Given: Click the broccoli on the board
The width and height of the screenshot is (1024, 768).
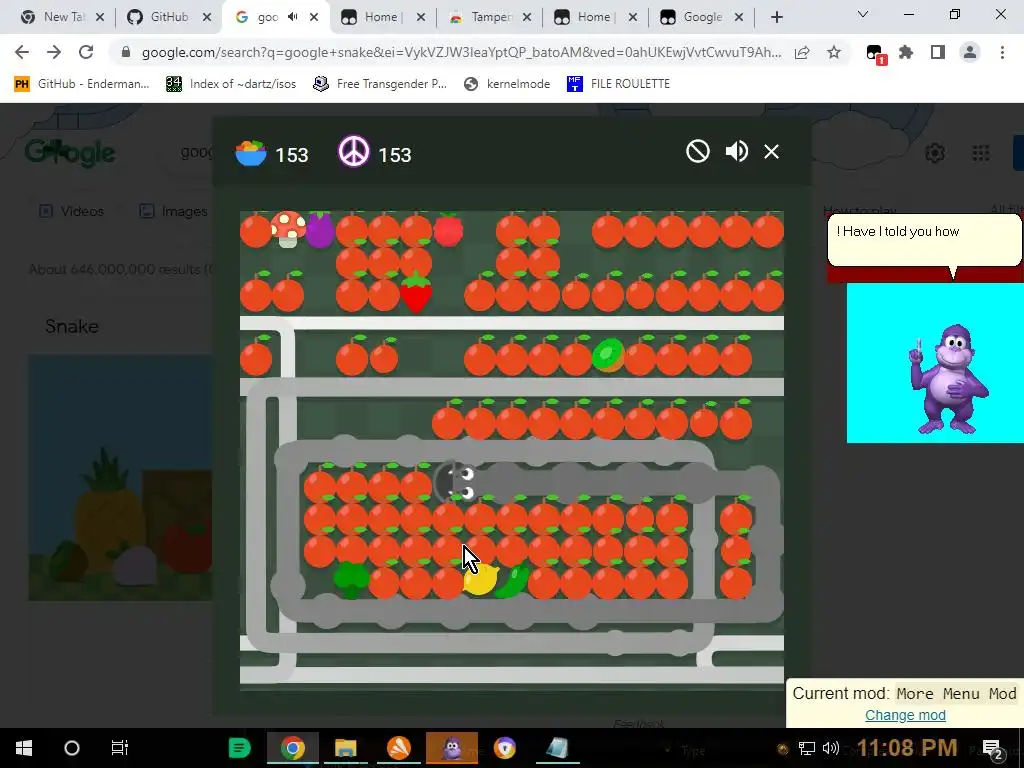Looking at the screenshot, I should [351, 579].
